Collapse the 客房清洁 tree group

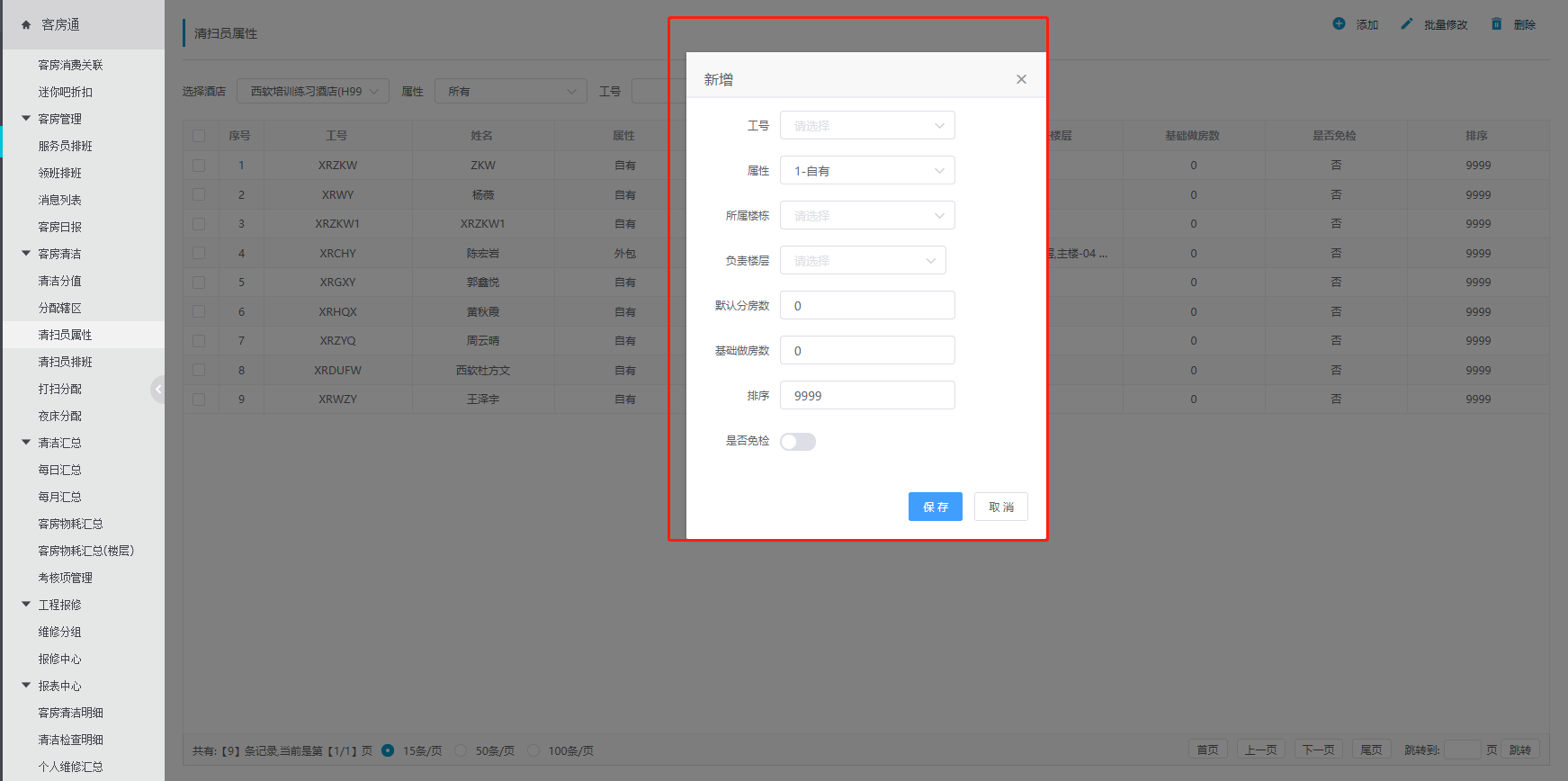[x=26, y=253]
